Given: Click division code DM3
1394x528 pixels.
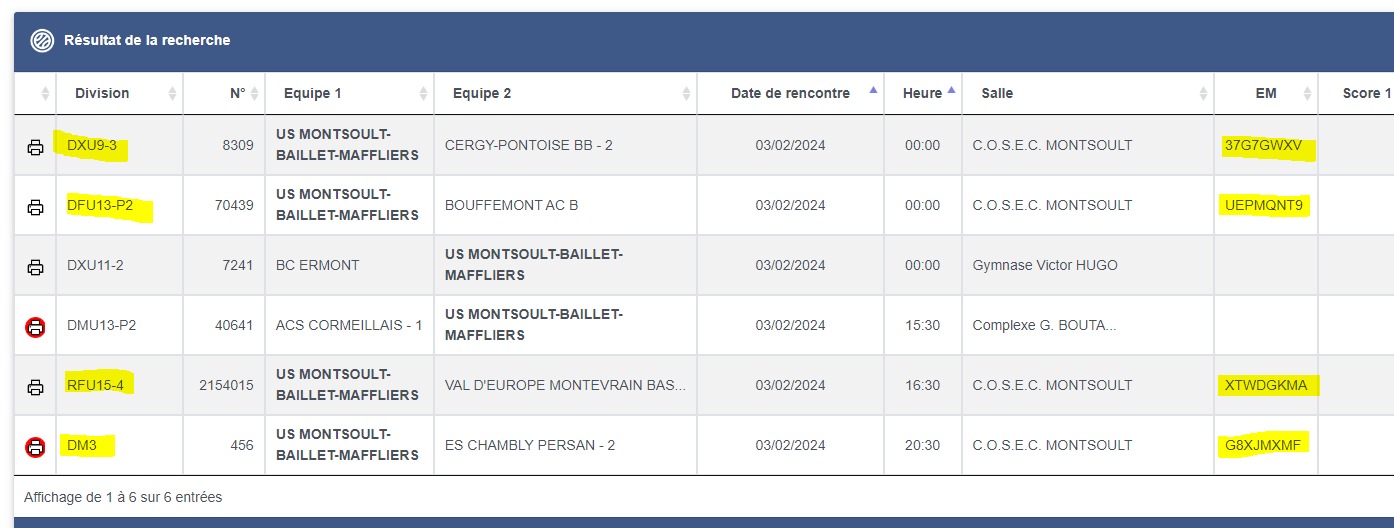Looking at the screenshot, I should 82,445.
